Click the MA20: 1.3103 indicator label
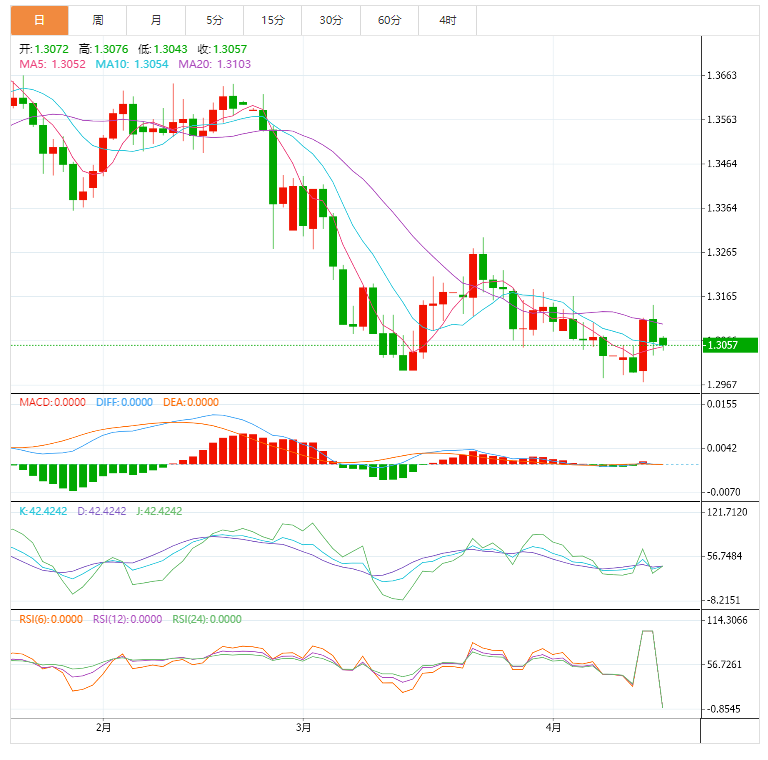The width and height of the screenshot is (768, 760). [215, 64]
